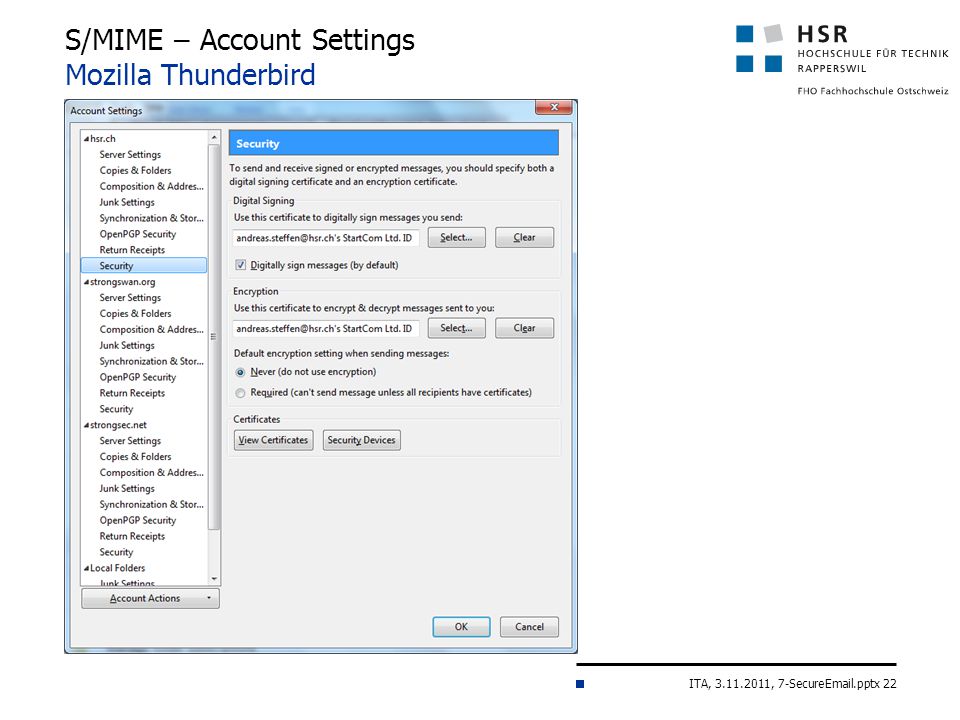
Task: Open Synchronization & Storage under hsr.ch
Action: click(152, 219)
